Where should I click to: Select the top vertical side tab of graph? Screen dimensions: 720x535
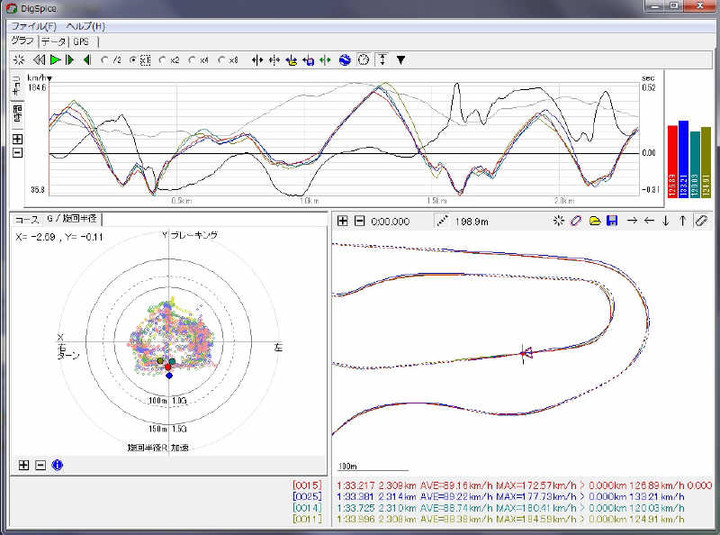[x=17, y=86]
